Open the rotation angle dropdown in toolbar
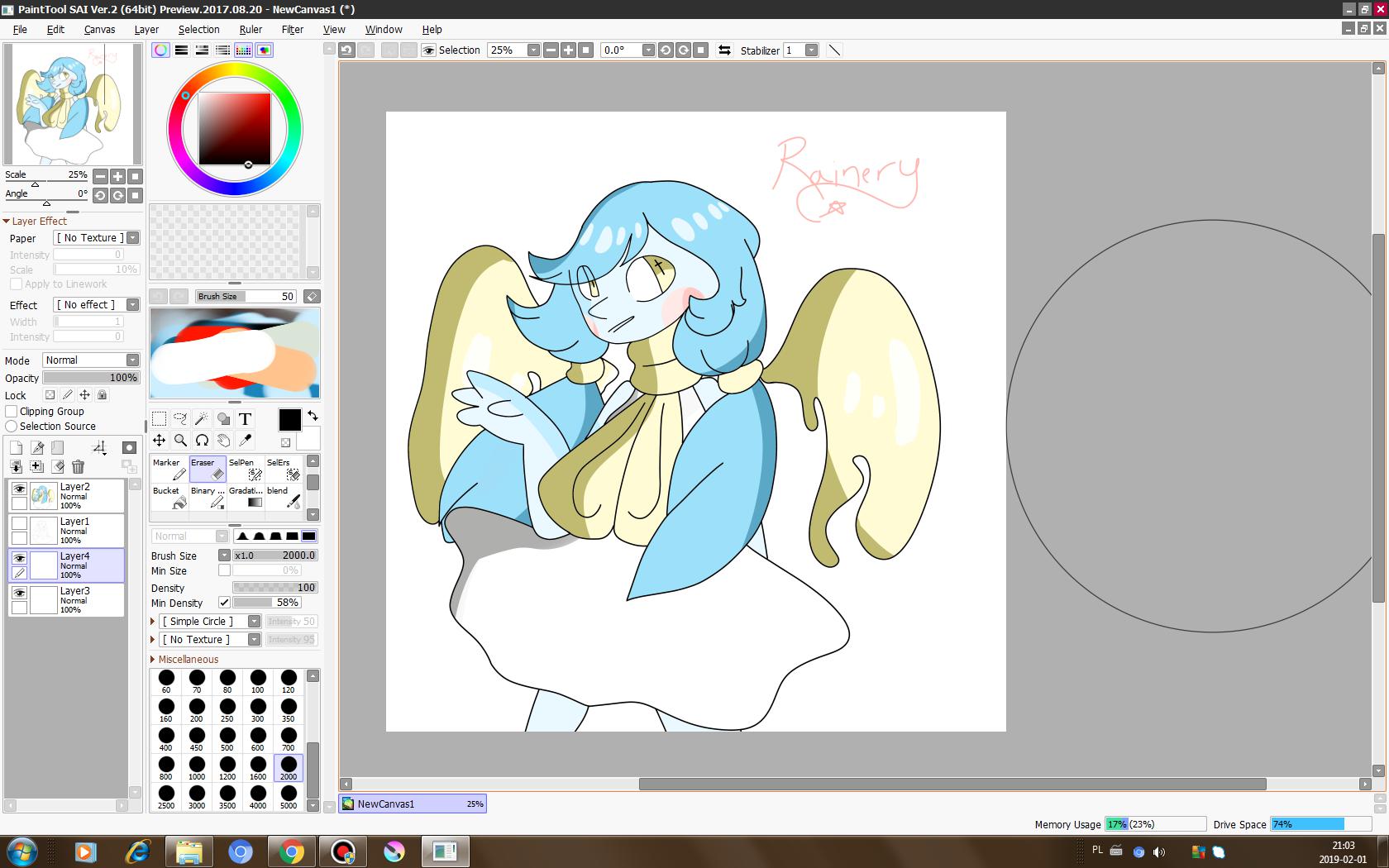The image size is (1389, 868). 648,50
